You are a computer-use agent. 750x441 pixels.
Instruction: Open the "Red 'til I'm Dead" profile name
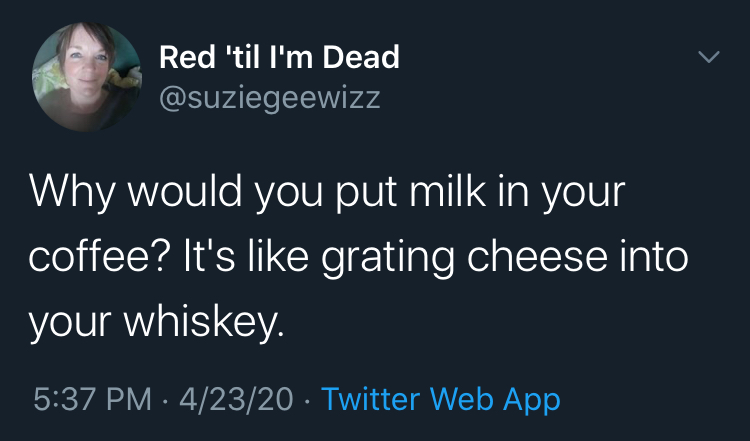pos(280,56)
